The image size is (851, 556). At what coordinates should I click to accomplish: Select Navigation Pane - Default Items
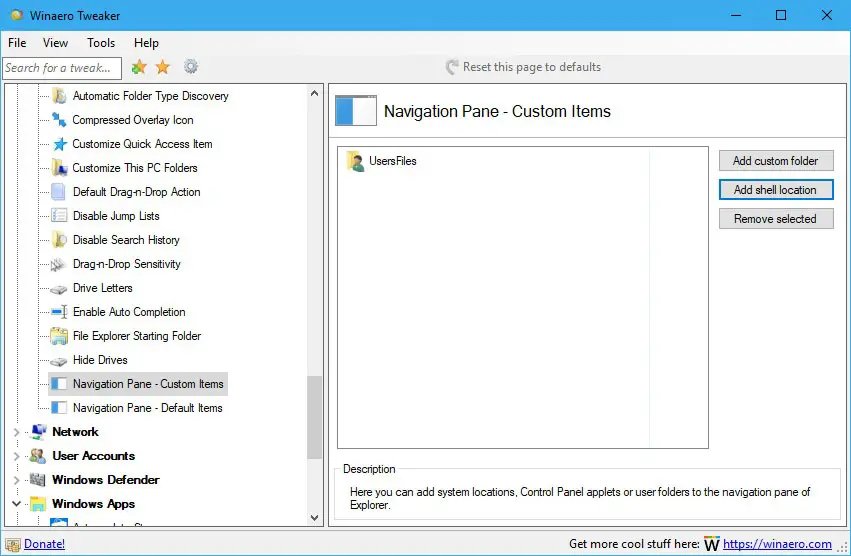point(148,408)
